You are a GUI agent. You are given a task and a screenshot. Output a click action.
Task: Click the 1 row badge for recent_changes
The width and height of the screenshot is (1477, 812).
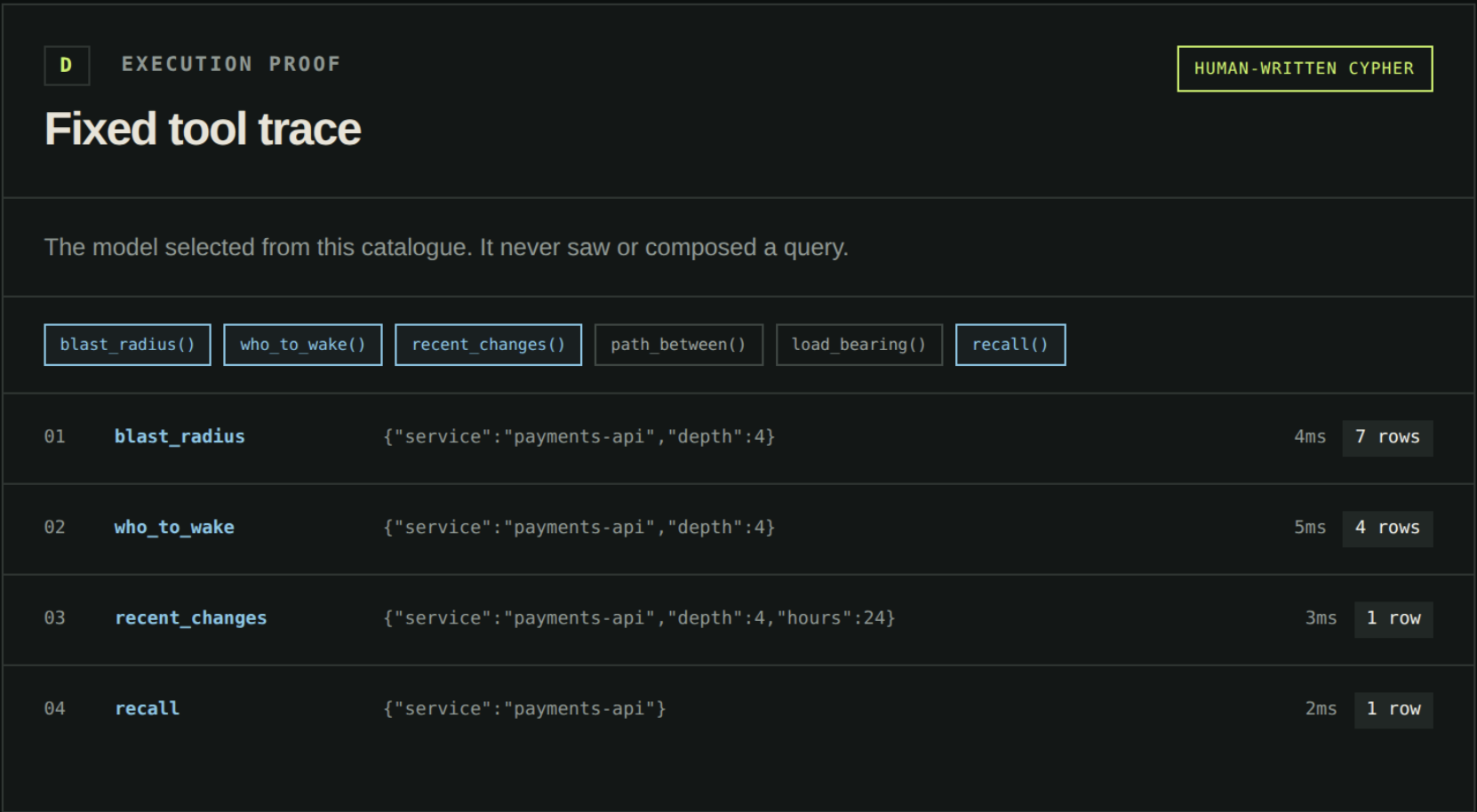click(1393, 619)
